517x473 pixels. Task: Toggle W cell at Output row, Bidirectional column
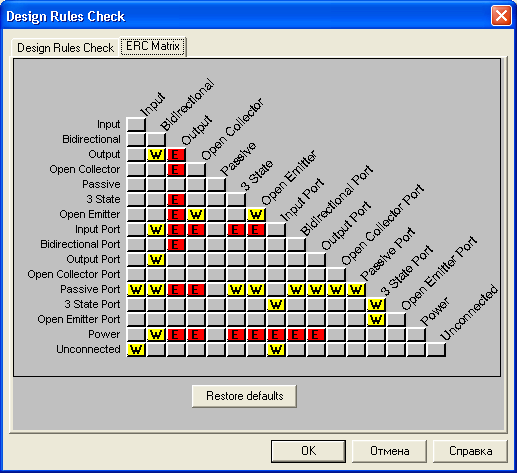tap(156, 154)
